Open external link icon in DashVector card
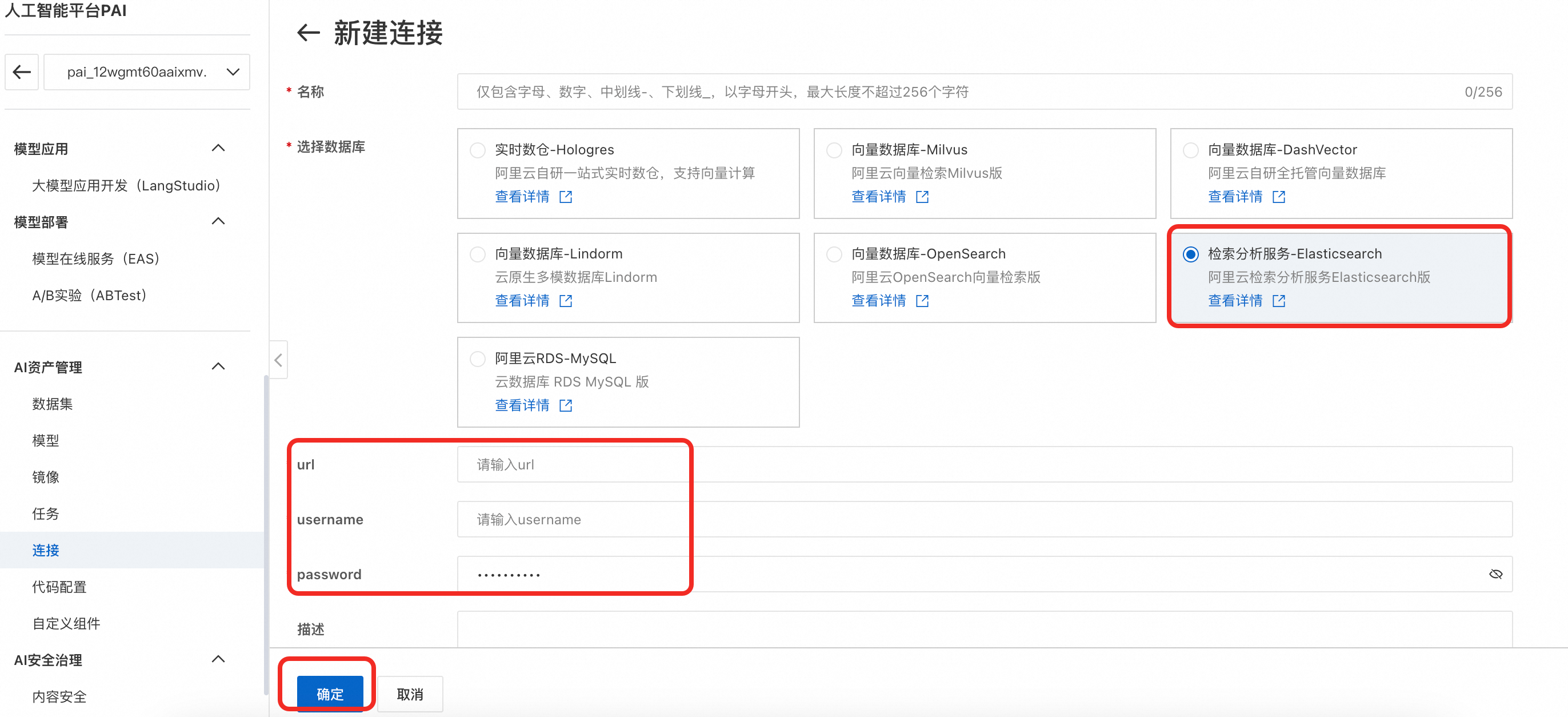The height and width of the screenshot is (717, 1568). (x=1279, y=197)
